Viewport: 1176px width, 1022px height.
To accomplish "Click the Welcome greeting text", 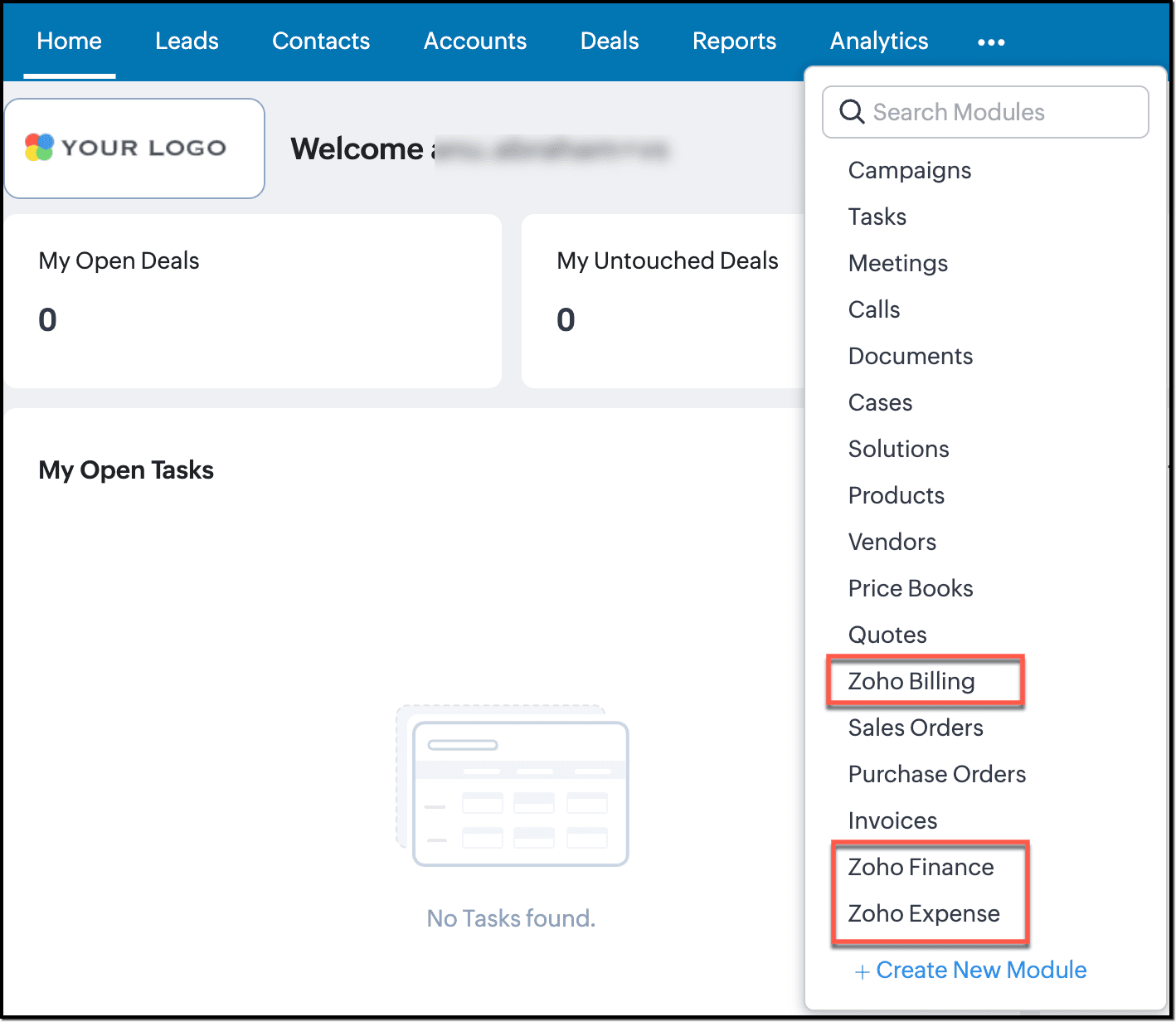I will [x=357, y=149].
